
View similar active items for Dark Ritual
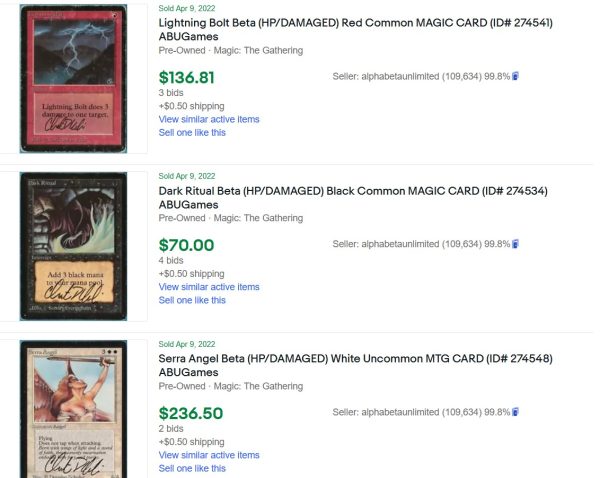[x=209, y=287]
